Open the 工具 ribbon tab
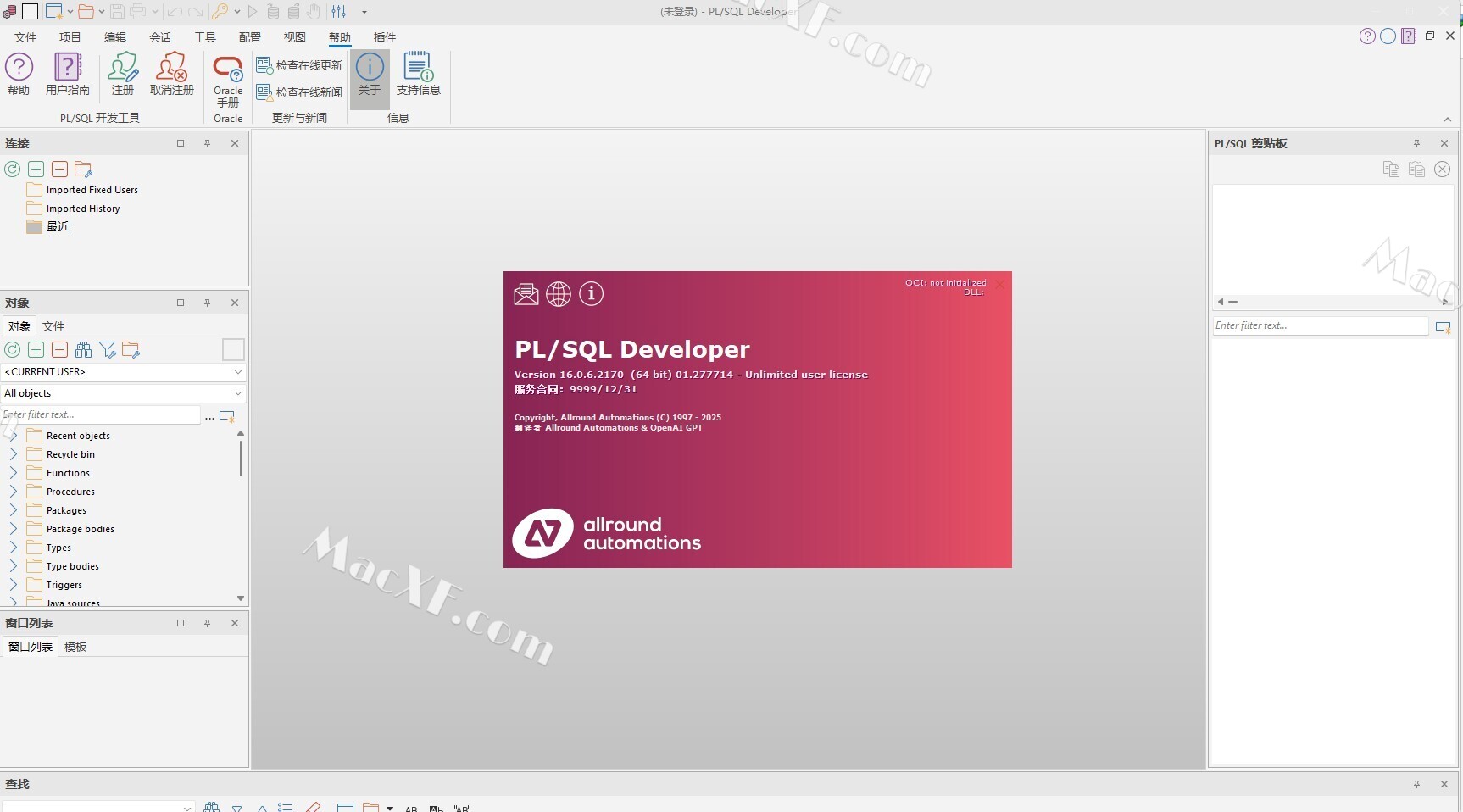The width and height of the screenshot is (1463, 812). 205,37
